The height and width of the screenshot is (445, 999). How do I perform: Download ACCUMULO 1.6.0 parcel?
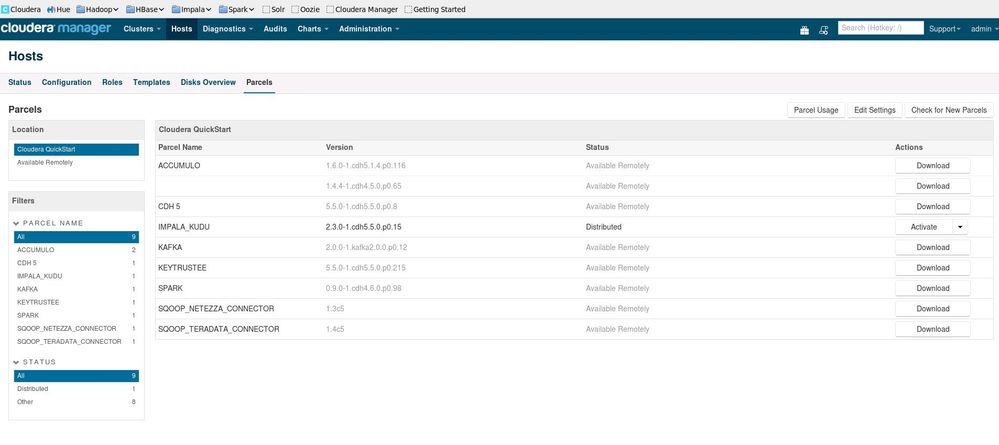(933, 166)
